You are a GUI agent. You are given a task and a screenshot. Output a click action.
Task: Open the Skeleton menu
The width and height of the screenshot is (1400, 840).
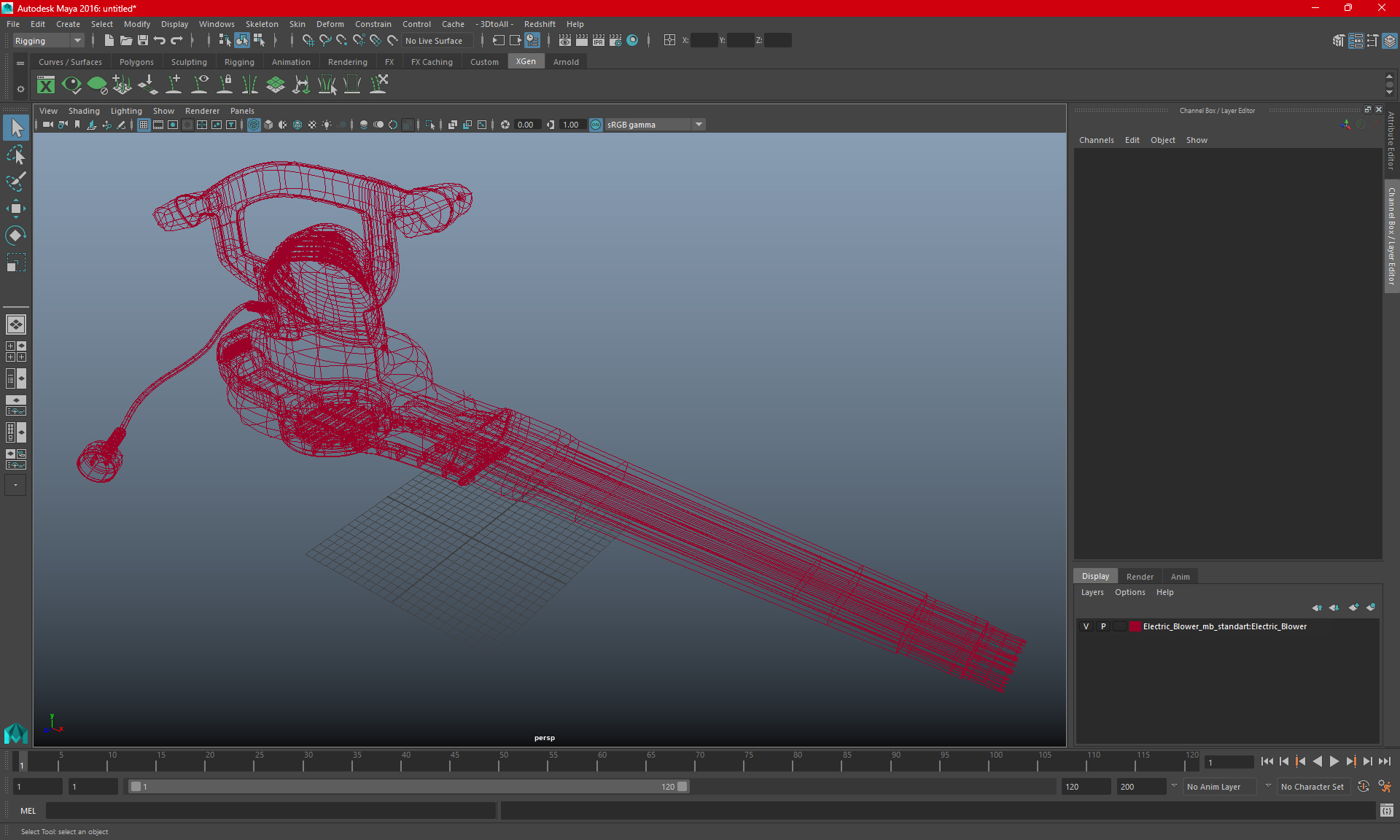pos(262,24)
